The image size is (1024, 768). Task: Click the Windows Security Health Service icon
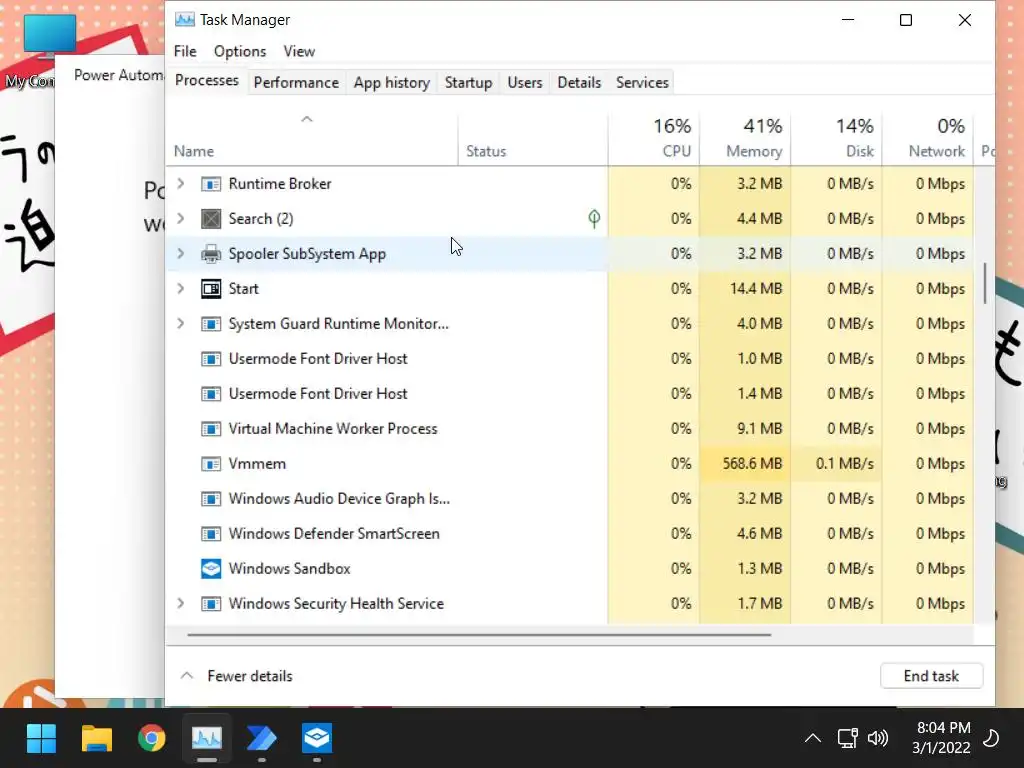click(x=210, y=604)
